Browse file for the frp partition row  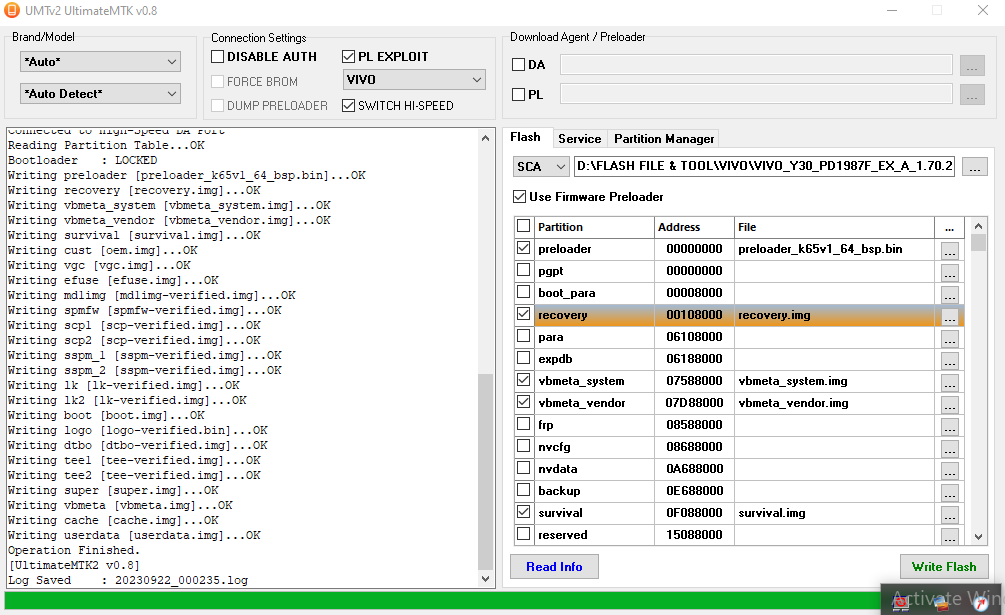[949, 426]
